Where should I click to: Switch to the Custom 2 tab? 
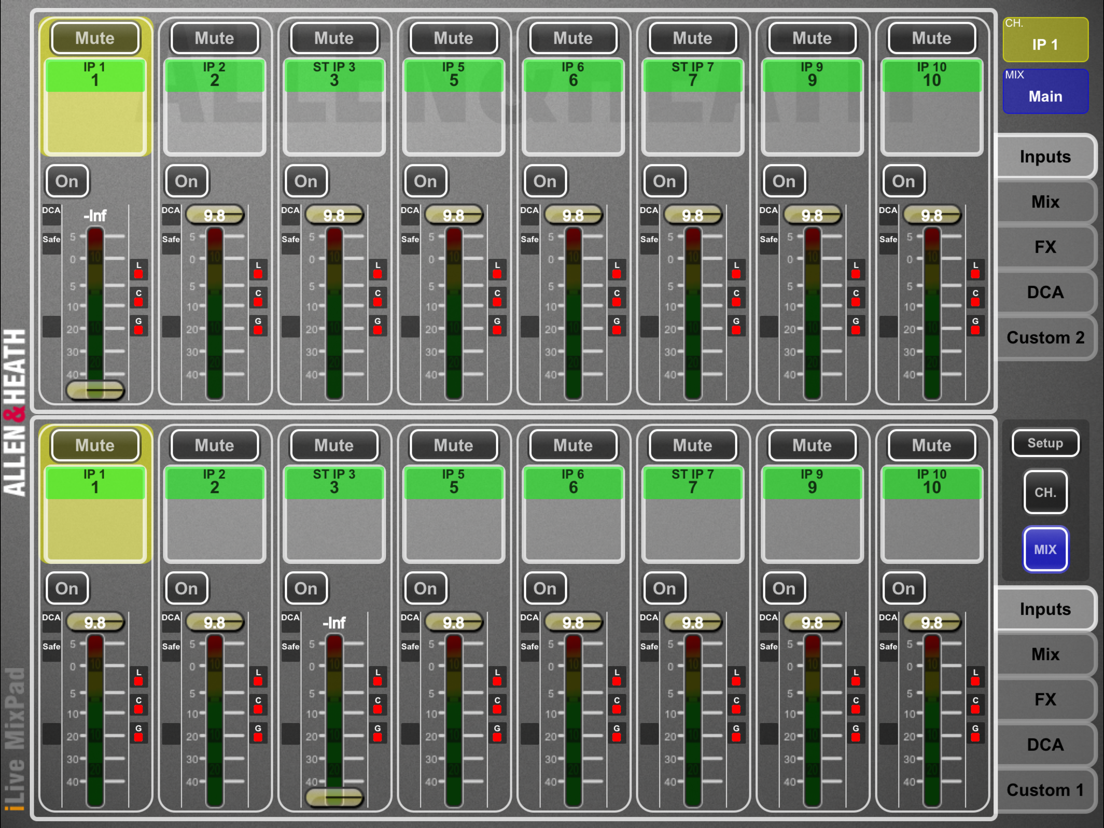coord(1046,337)
